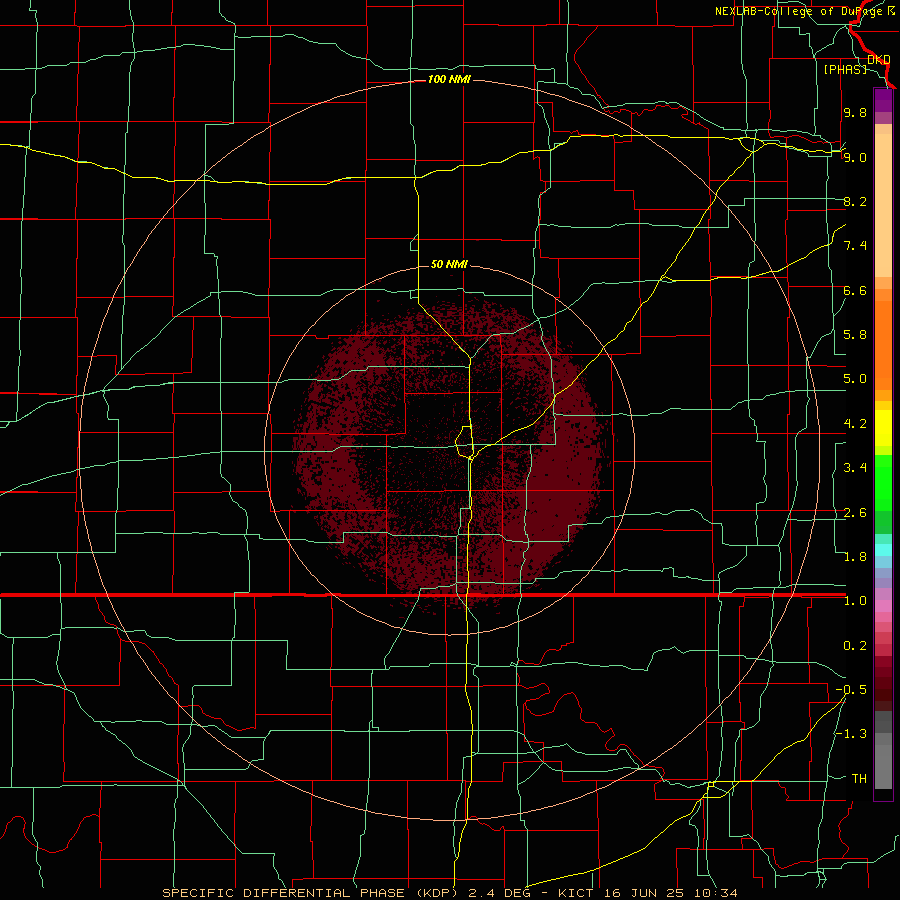Click the 9.0 scale value
The width and height of the screenshot is (900, 900).
tap(855, 157)
